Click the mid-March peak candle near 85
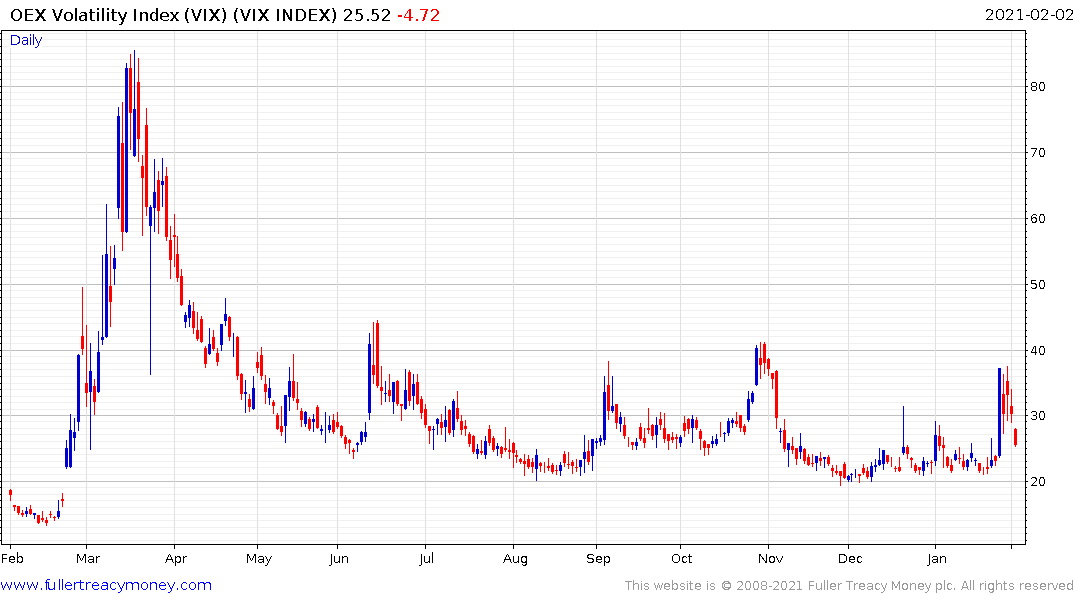The image size is (1075, 600). (134, 103)
